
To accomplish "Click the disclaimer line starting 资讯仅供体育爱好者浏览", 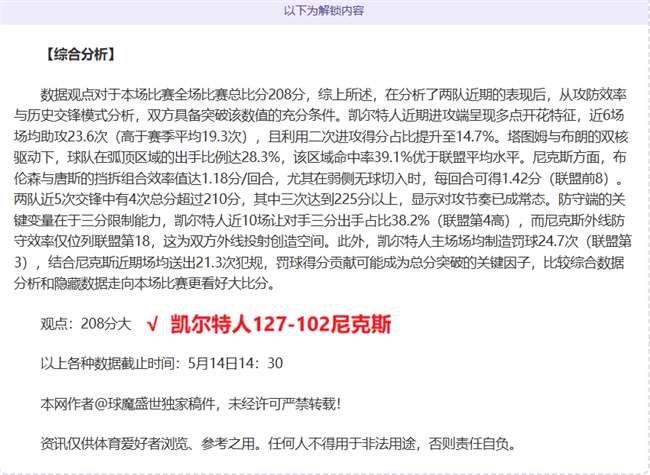I will click(x=279, y=444).
